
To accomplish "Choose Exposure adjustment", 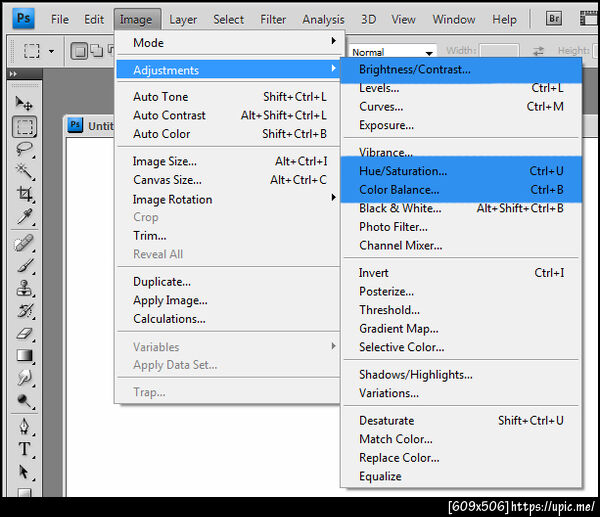I will pos(461,125).
